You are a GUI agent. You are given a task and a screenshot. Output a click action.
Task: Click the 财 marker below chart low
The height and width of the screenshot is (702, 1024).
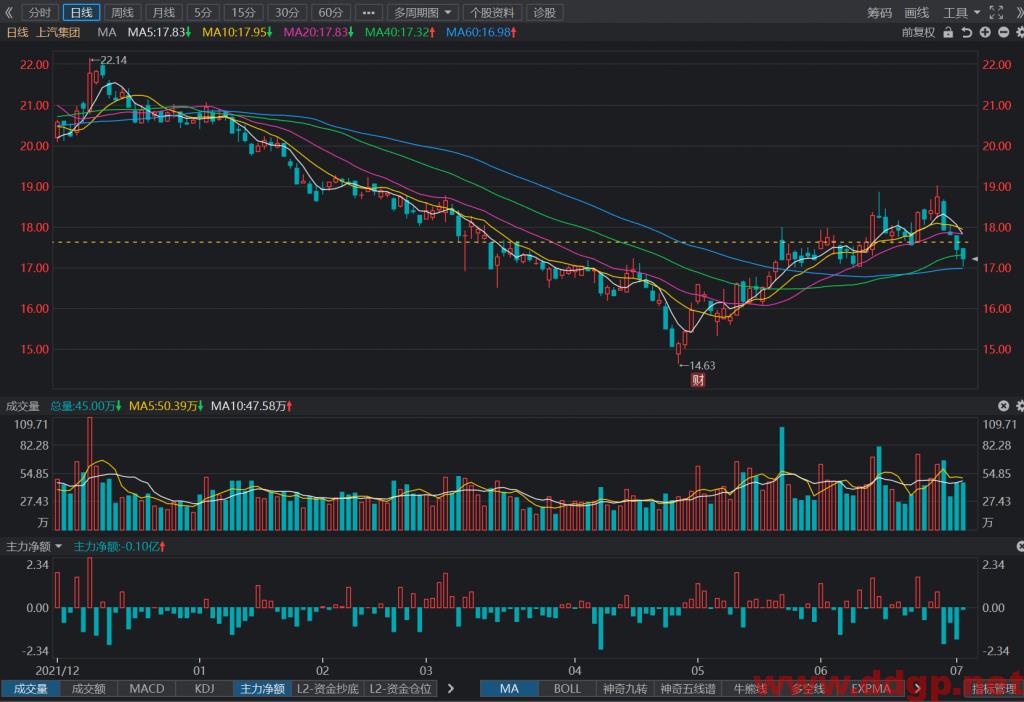pos(697,380)
